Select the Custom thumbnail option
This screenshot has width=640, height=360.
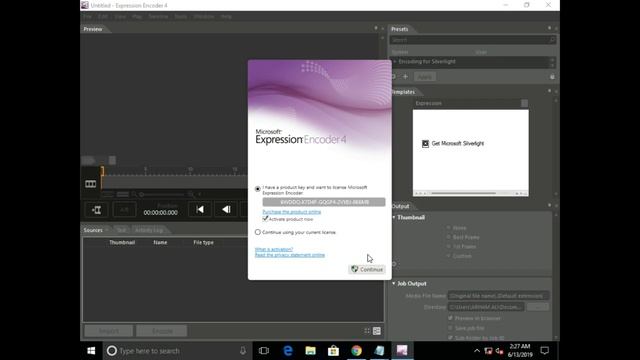[x=449, y=256]
